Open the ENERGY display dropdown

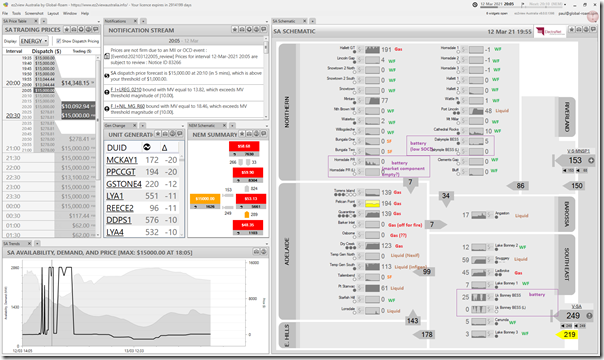pos(34,41)
